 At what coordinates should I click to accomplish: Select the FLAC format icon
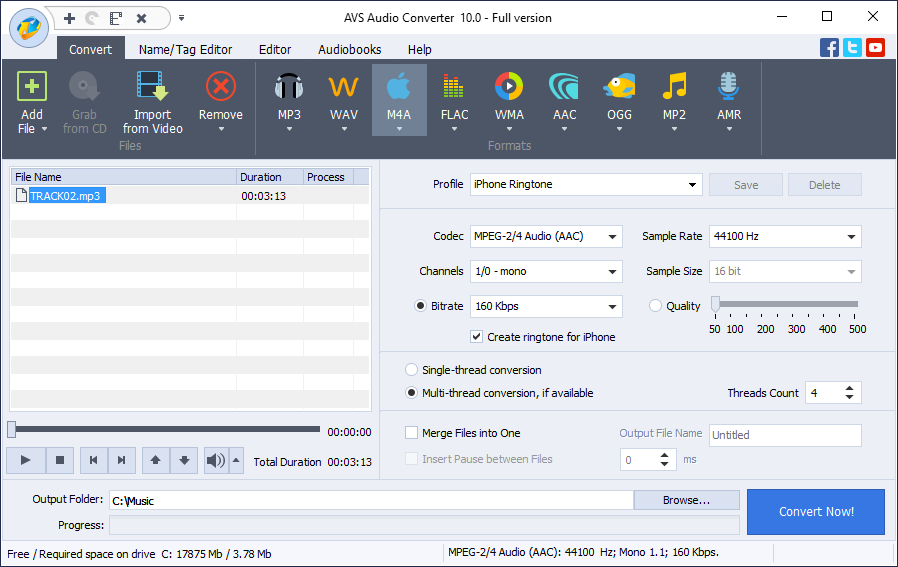454,86
